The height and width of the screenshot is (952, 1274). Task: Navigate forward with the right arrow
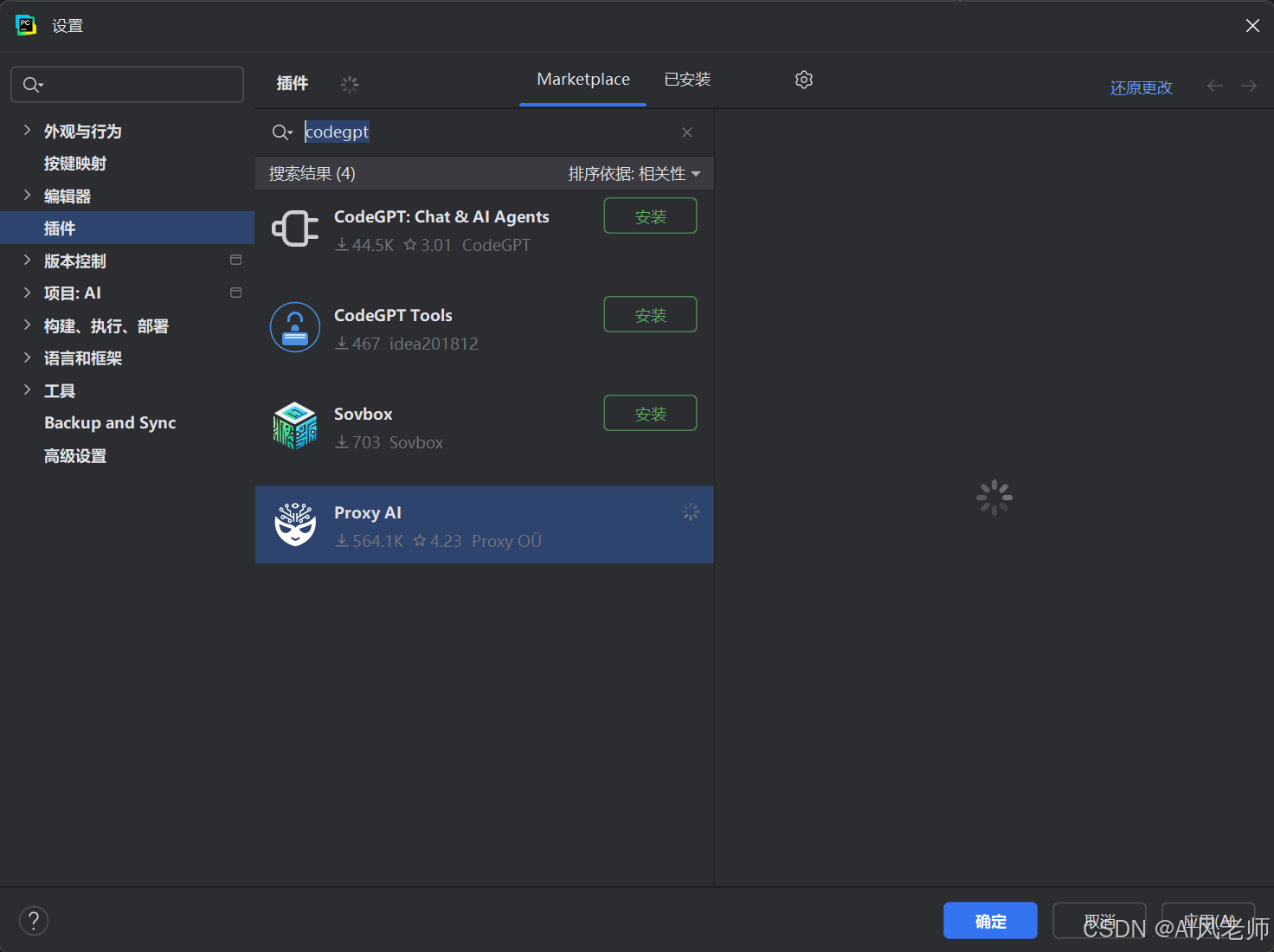pos(1249,86)
